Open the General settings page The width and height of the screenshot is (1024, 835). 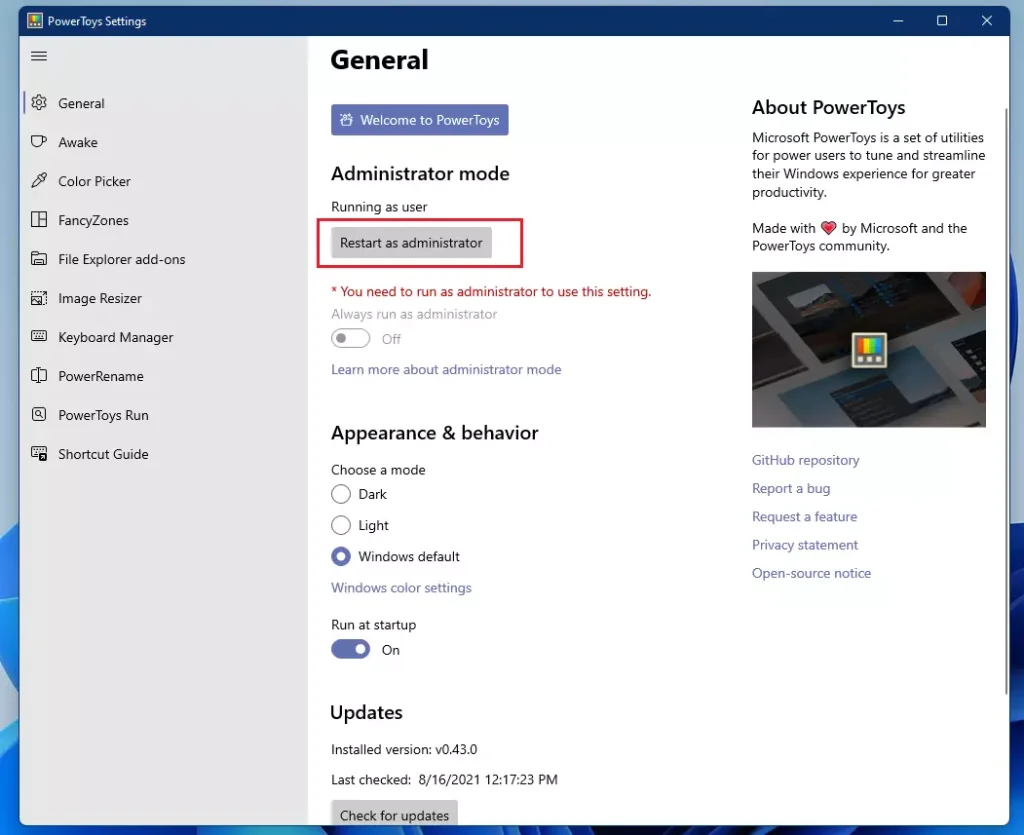pyautogui.click(x=163, y=103)
